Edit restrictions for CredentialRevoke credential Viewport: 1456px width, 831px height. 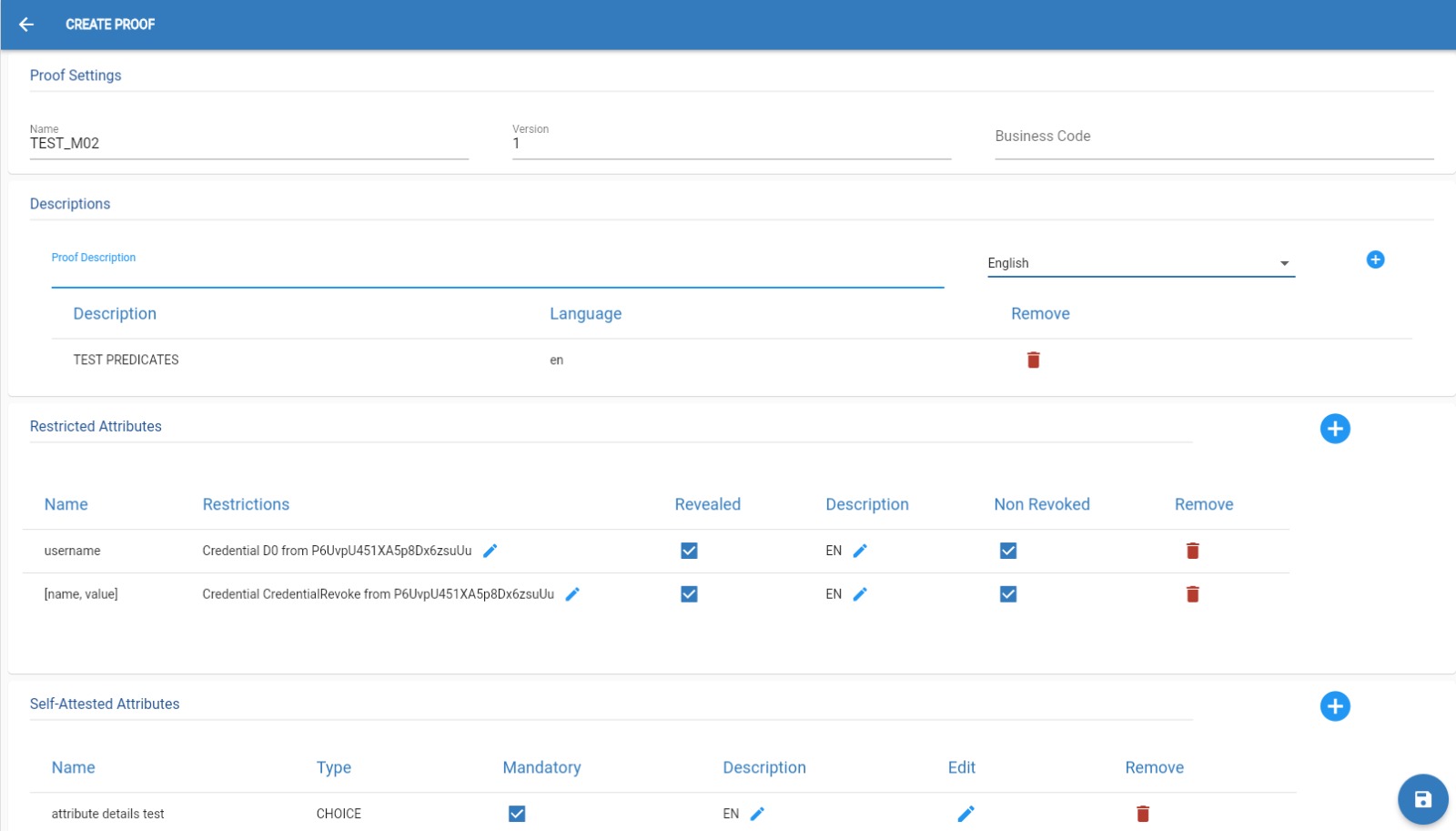pos(572,594)
